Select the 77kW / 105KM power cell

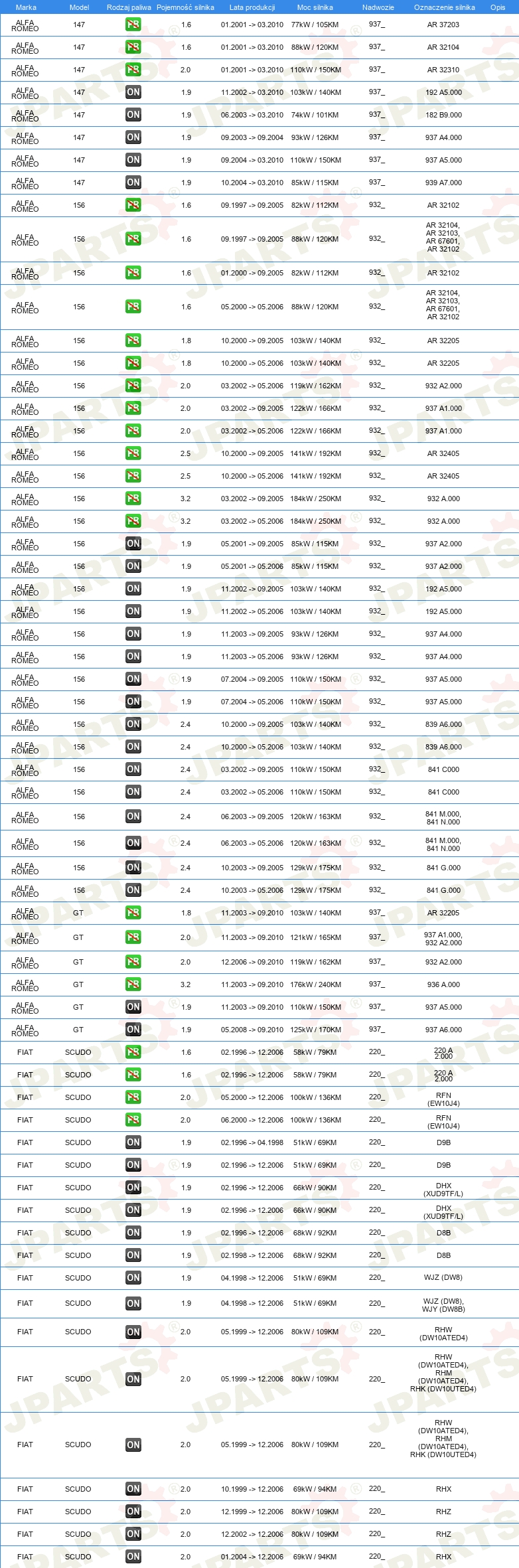pyautogui.click(x=315, y=25)
